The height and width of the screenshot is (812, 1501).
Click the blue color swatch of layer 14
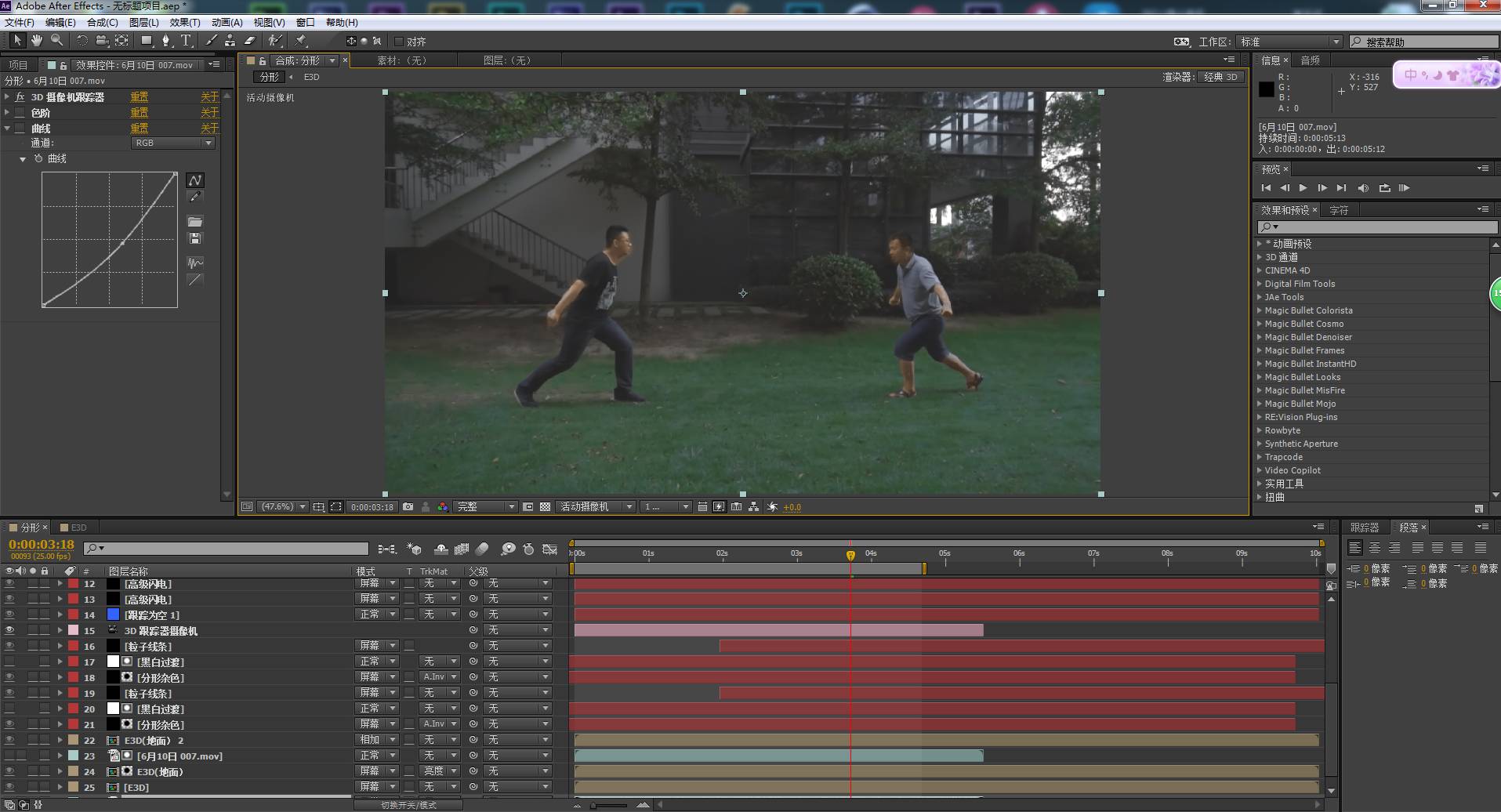coord(114,614)
